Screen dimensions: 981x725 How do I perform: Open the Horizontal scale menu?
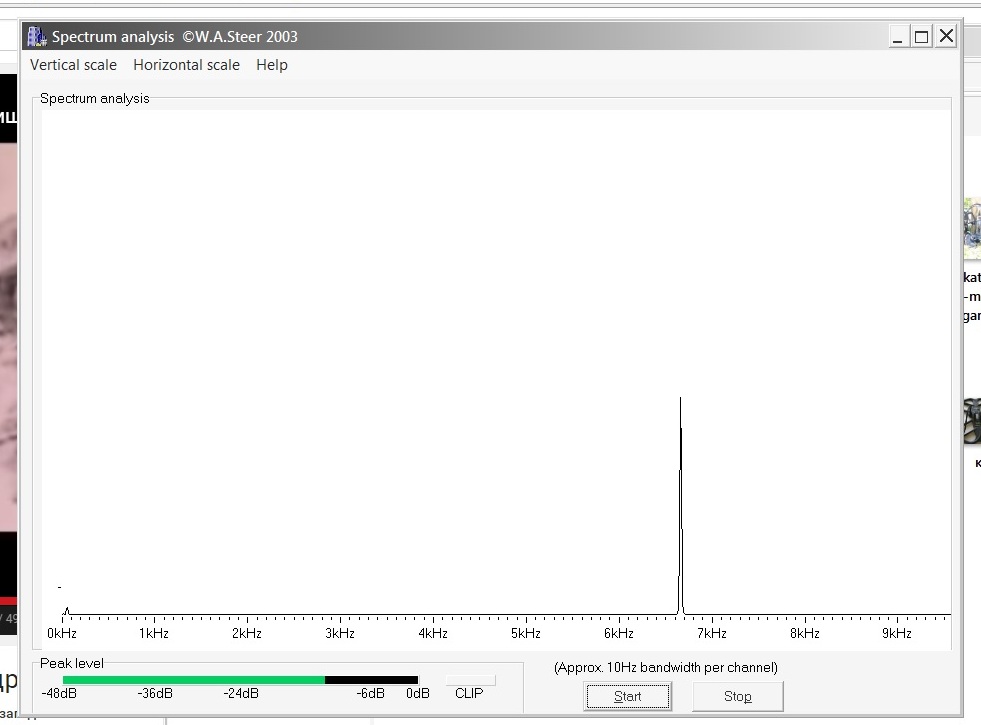click(186, 65)
